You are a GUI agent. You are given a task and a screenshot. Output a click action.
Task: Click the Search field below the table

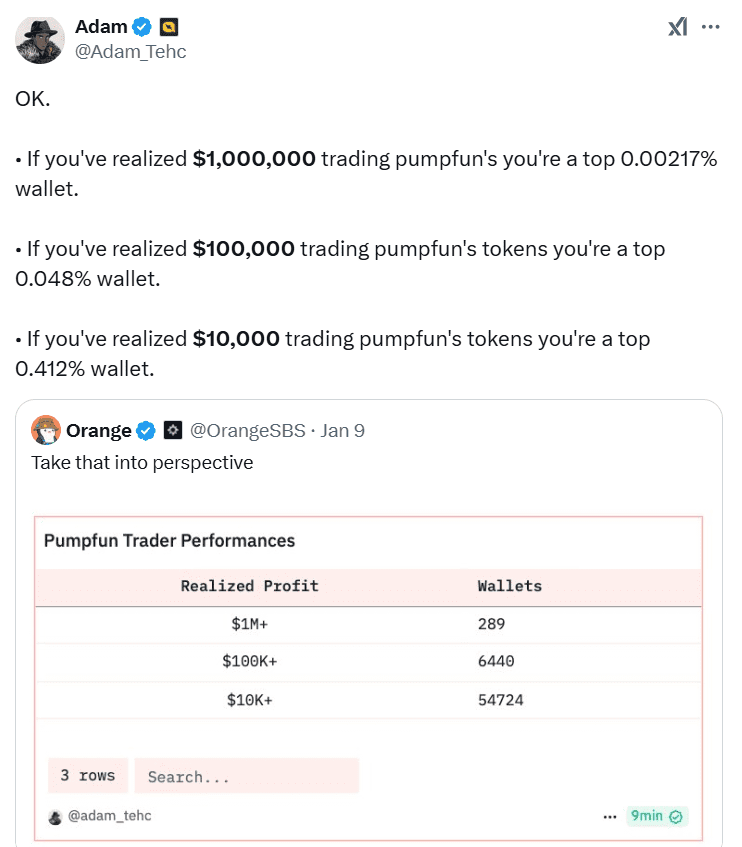pos(247,775)
